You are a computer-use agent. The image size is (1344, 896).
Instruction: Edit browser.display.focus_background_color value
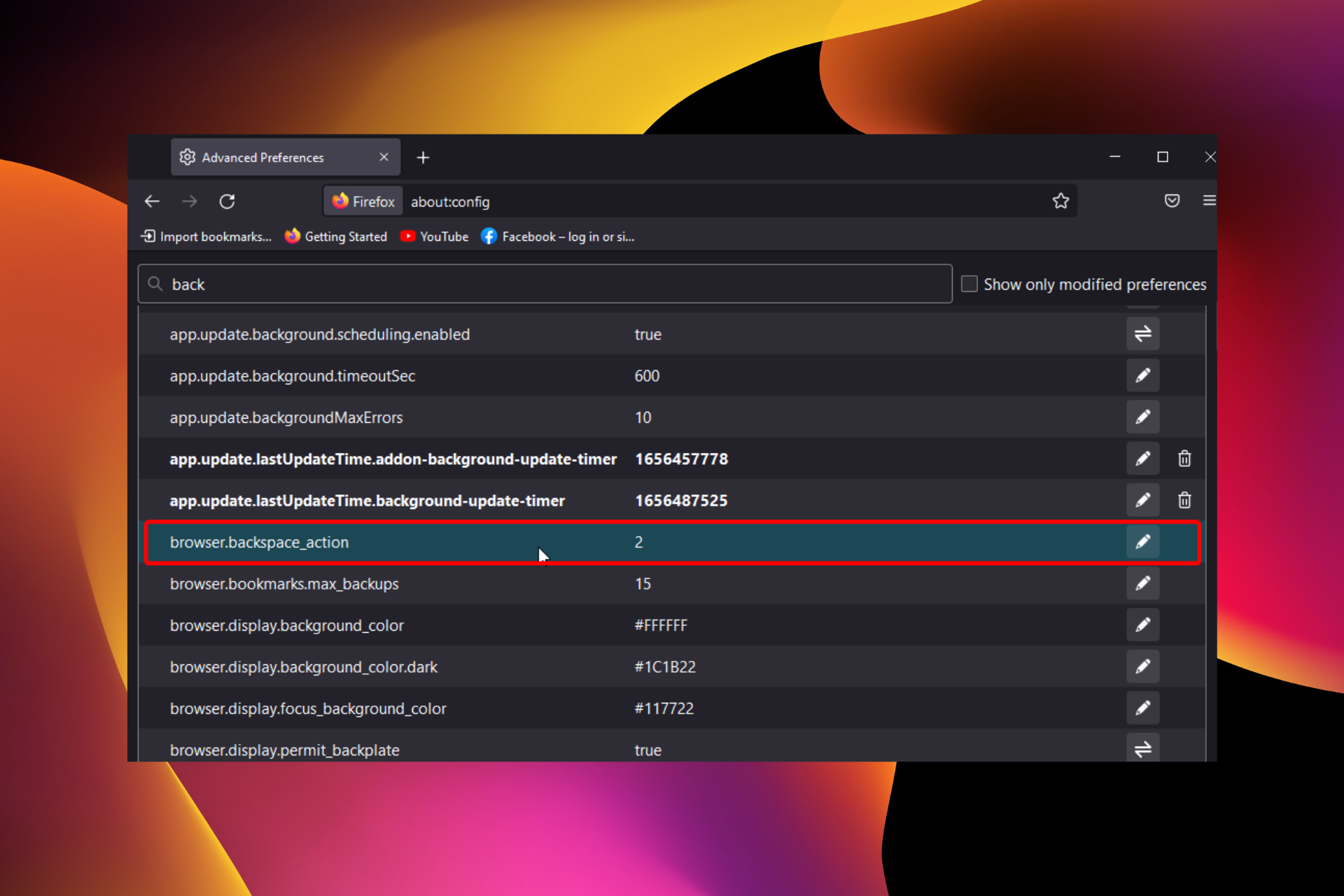pos(1142,708)
